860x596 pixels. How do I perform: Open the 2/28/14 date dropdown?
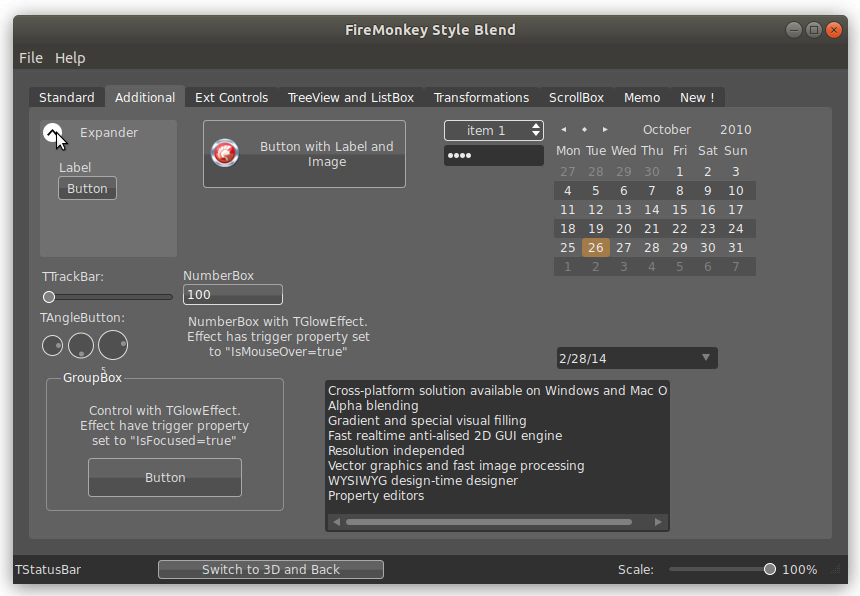706,357
